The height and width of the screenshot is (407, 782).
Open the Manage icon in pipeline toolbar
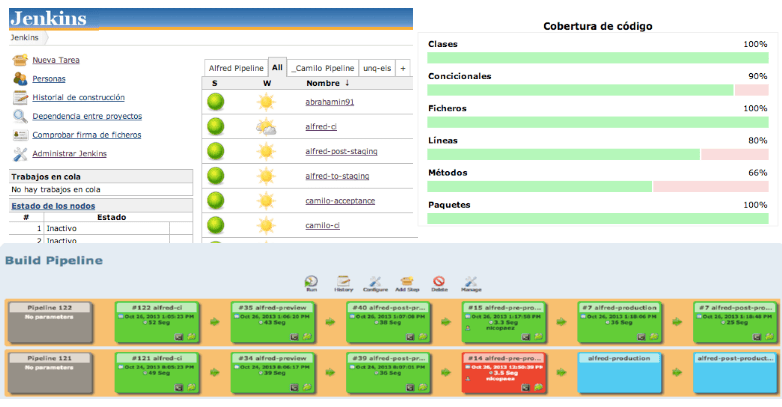pyautogui.click(x=471, y=281)
